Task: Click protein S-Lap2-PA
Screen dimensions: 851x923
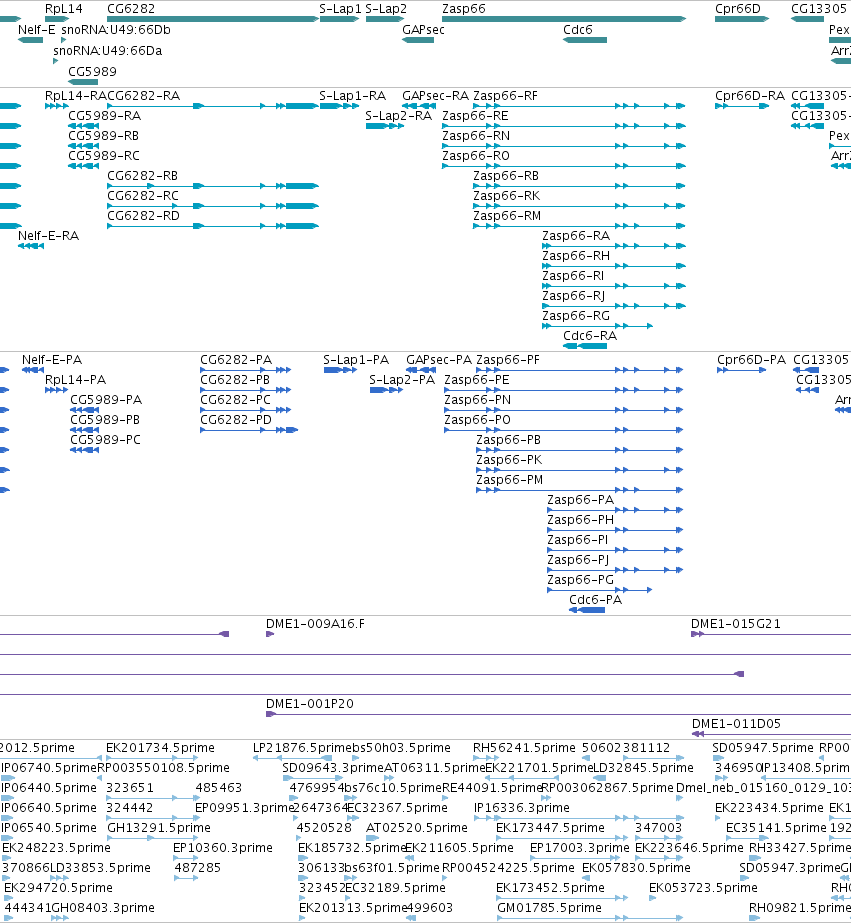Action: point(402,380)
